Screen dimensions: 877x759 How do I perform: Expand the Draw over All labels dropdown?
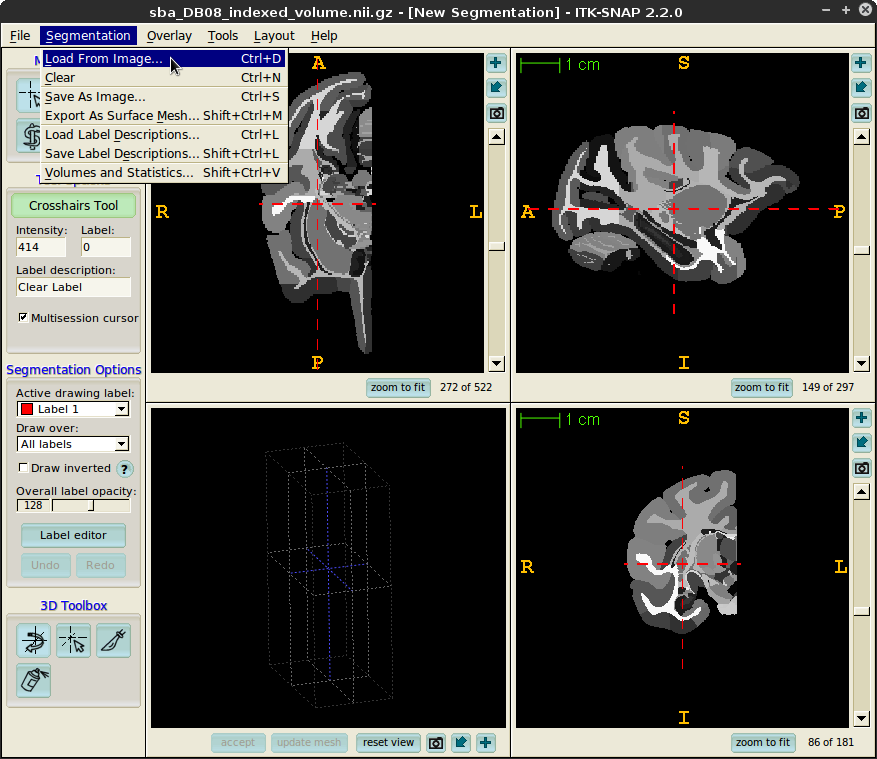click(73, 444)
